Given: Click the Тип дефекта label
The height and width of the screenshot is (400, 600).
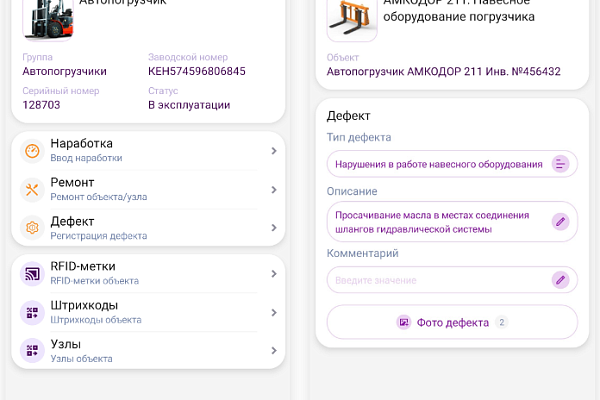Looking at the screenshot, I should pyautogui.click(x=359, y=137).
